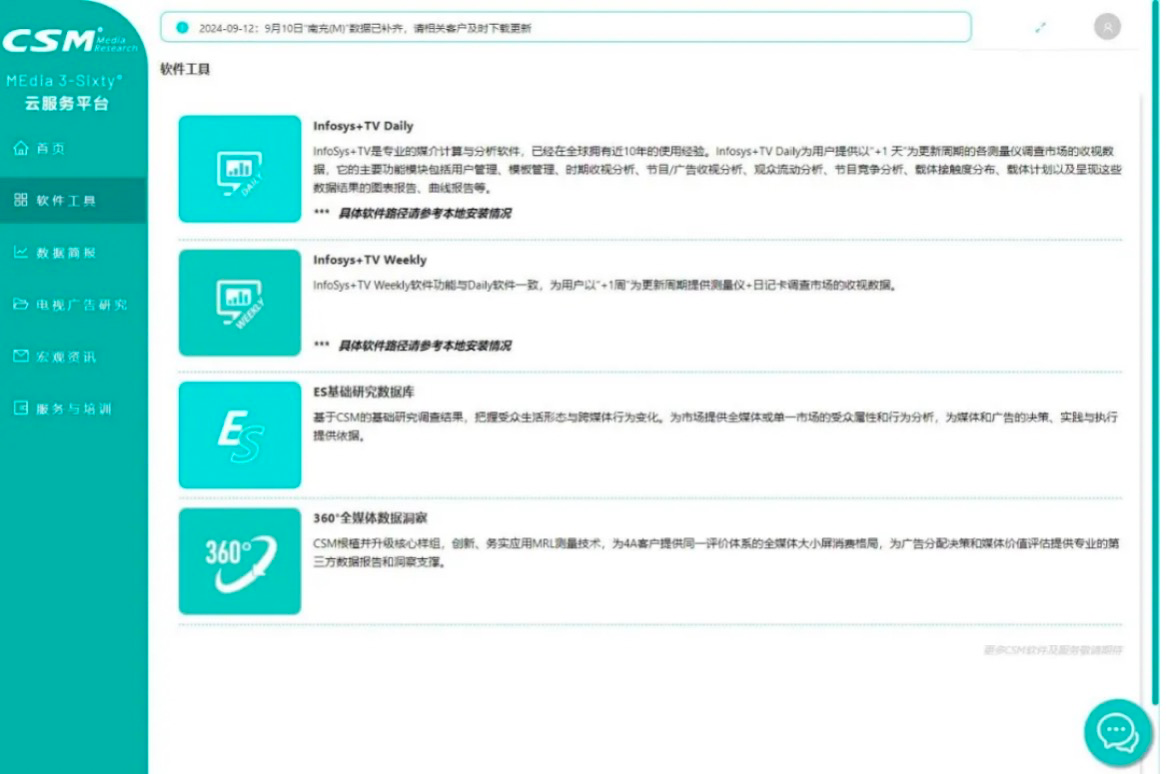Click the 电视广告研究 folder icon
Viewport: 1166px width, 774px height.
point(21,304)
